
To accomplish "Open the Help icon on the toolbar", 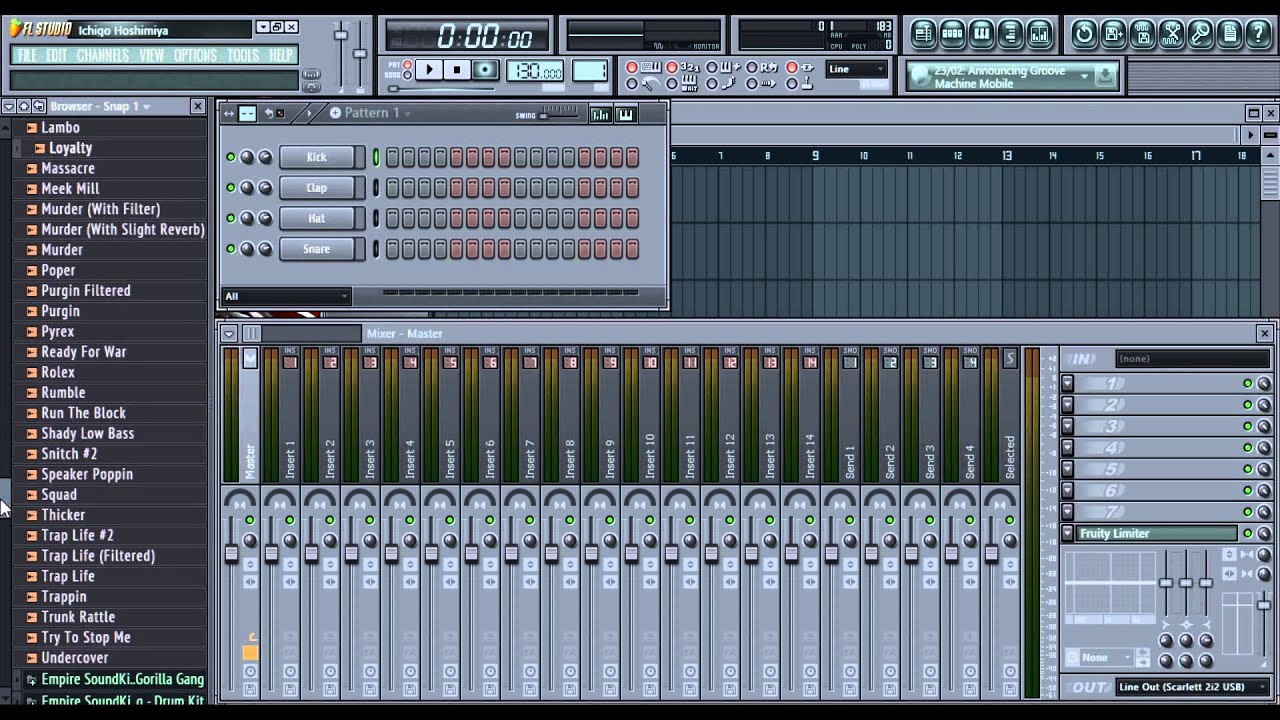I will tap(1258, 31).
